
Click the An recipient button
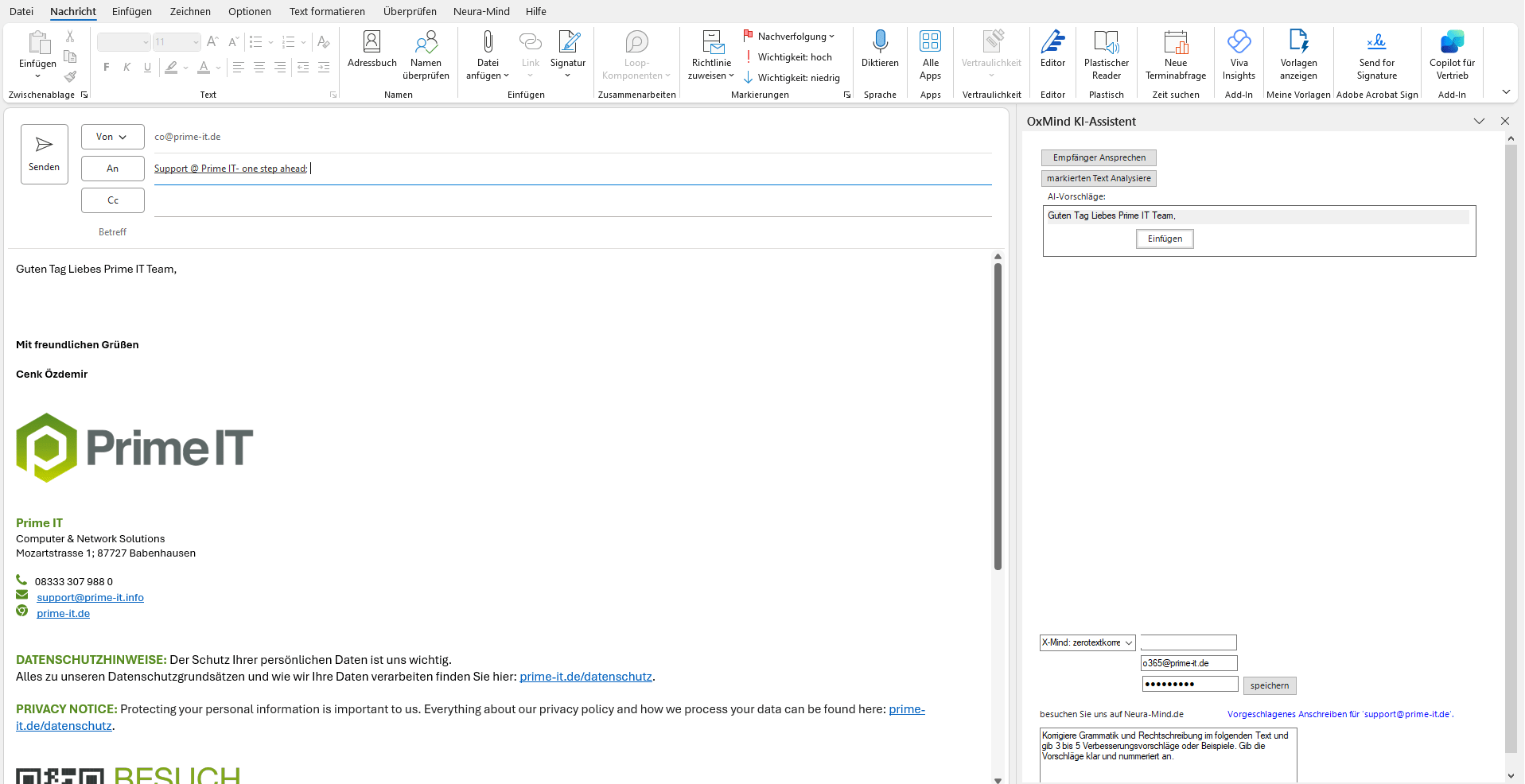[113, 169]
